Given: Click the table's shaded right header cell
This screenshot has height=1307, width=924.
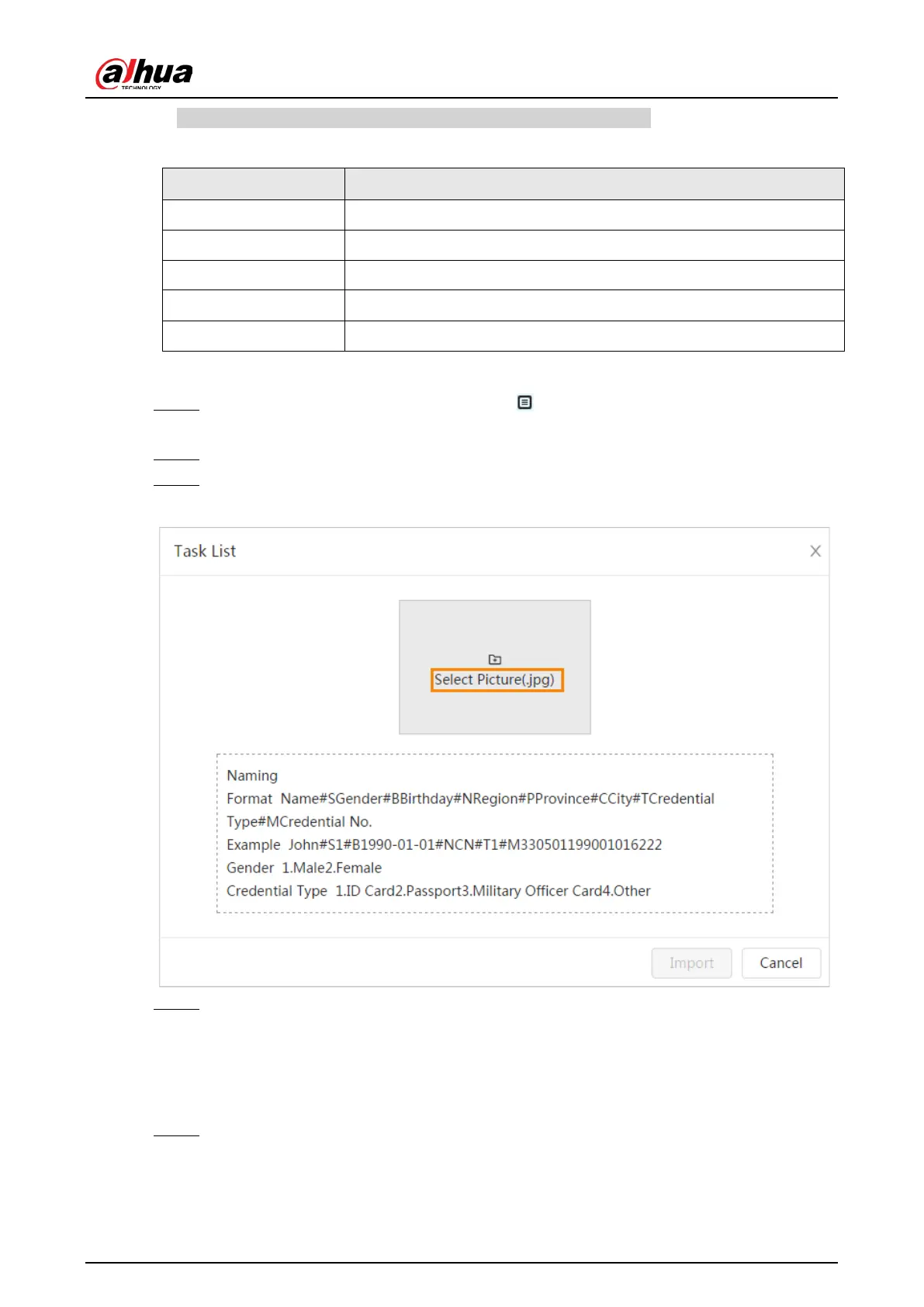Looking at the screenshot, I should [x=594, y=184].
